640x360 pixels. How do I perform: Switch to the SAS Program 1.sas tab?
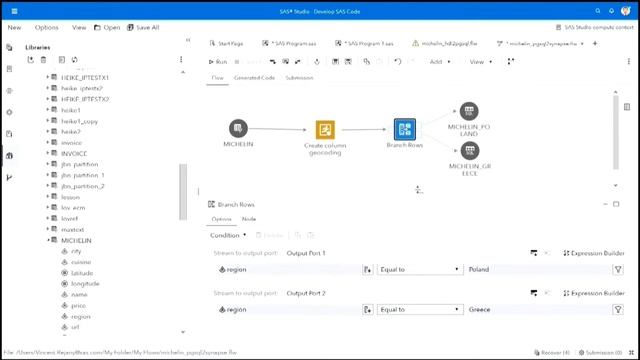point(364,43)
